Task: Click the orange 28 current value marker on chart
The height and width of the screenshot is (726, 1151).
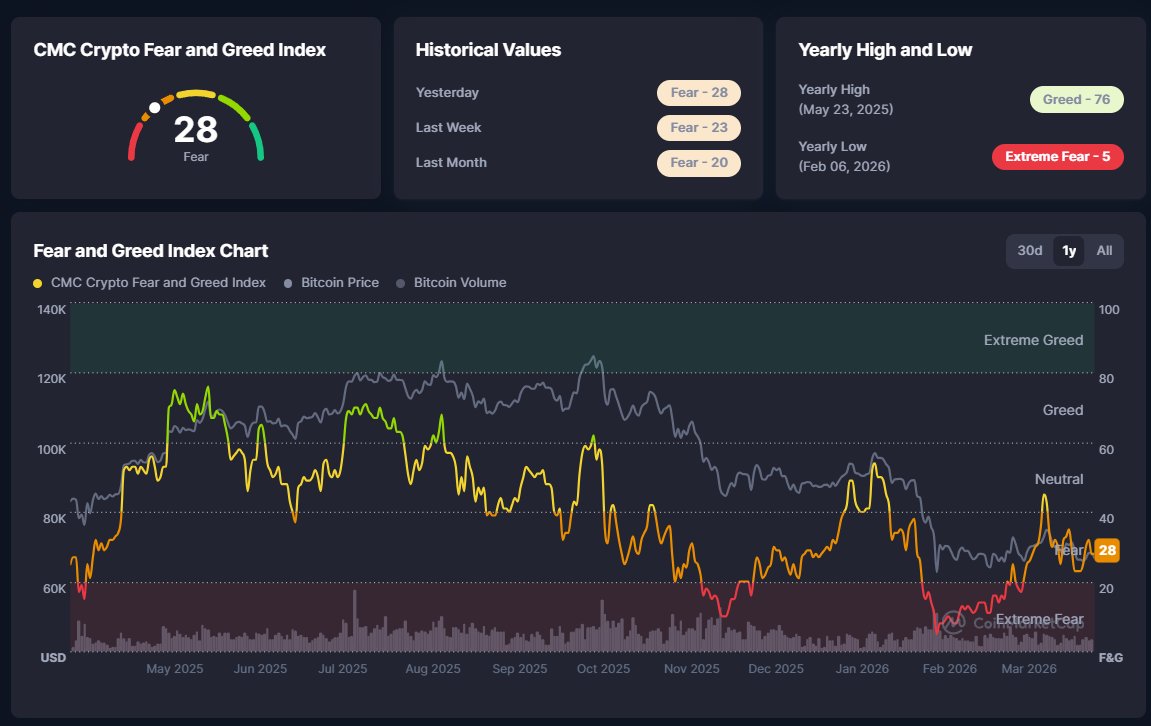Action: tap(1106, 550)
